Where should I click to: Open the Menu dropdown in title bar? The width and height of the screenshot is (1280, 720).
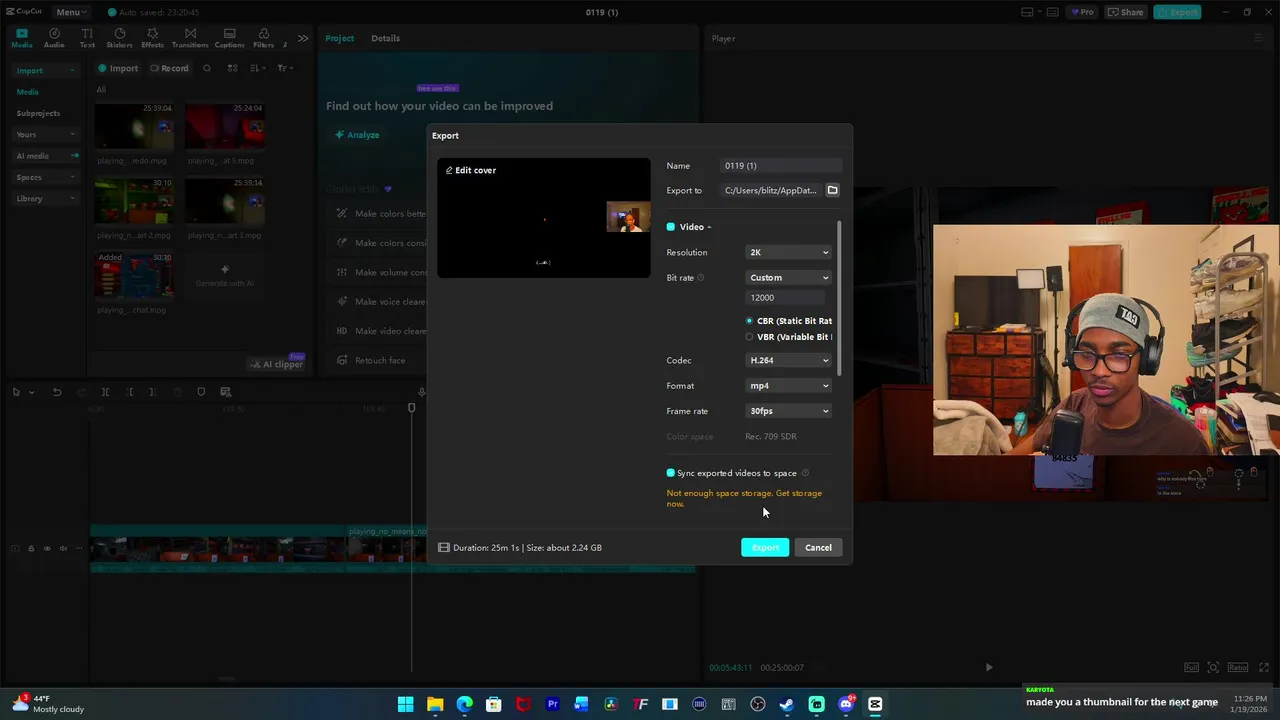70,12
